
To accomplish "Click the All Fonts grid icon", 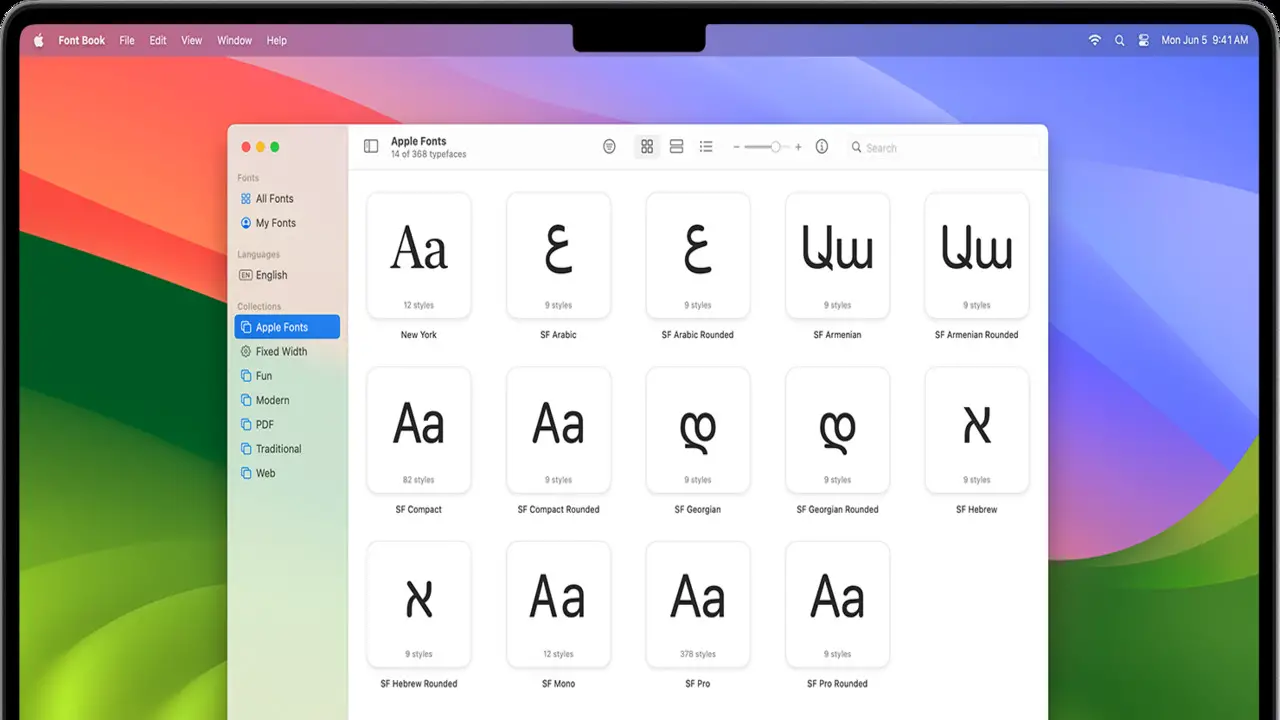I will tap(246, 199).
